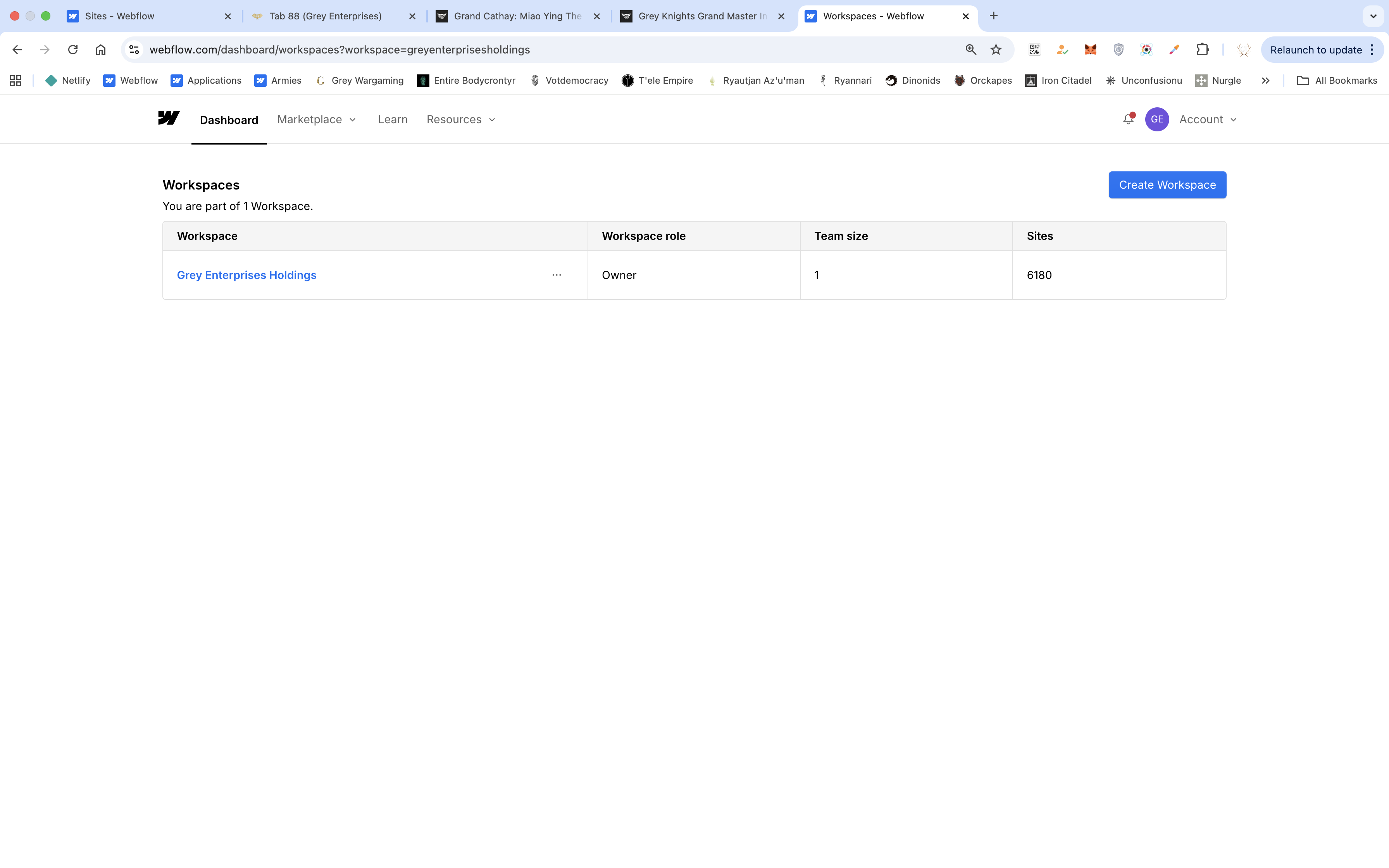Viewport: 1389px width, 868px height.
Task: Open the notifications bell
Action: 1128,119
